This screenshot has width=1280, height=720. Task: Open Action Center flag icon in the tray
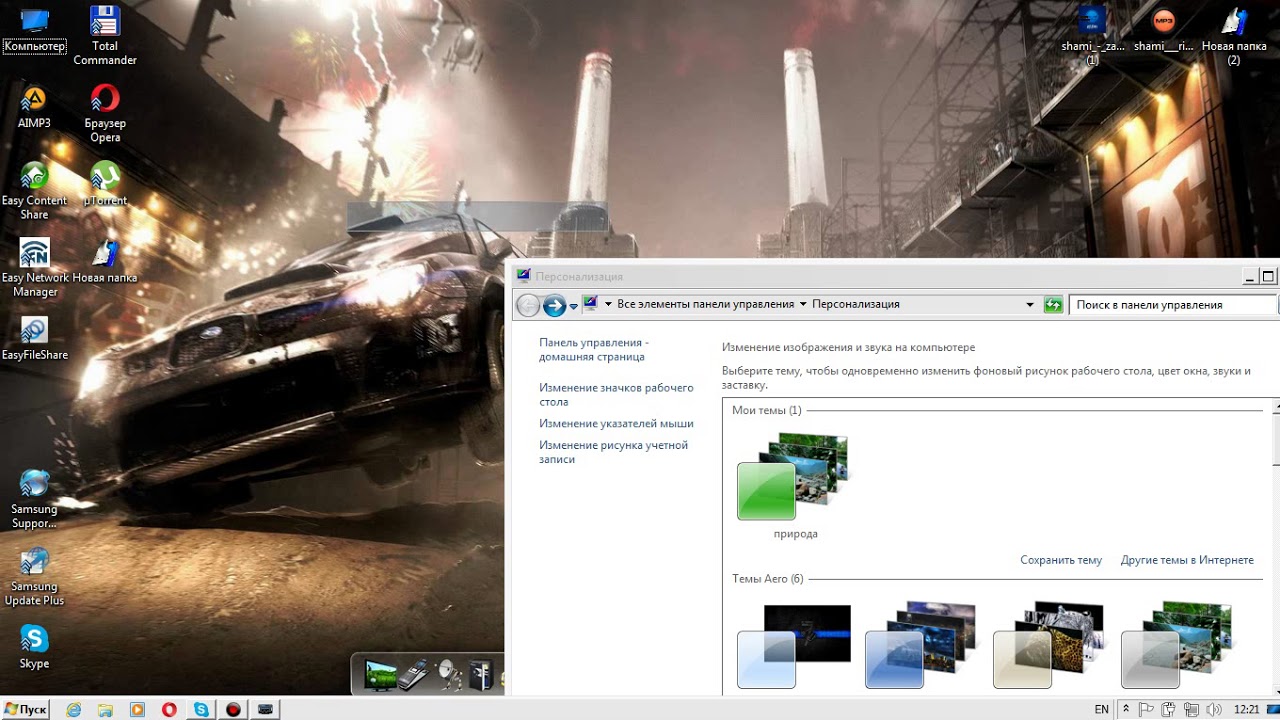[1147, 709]
